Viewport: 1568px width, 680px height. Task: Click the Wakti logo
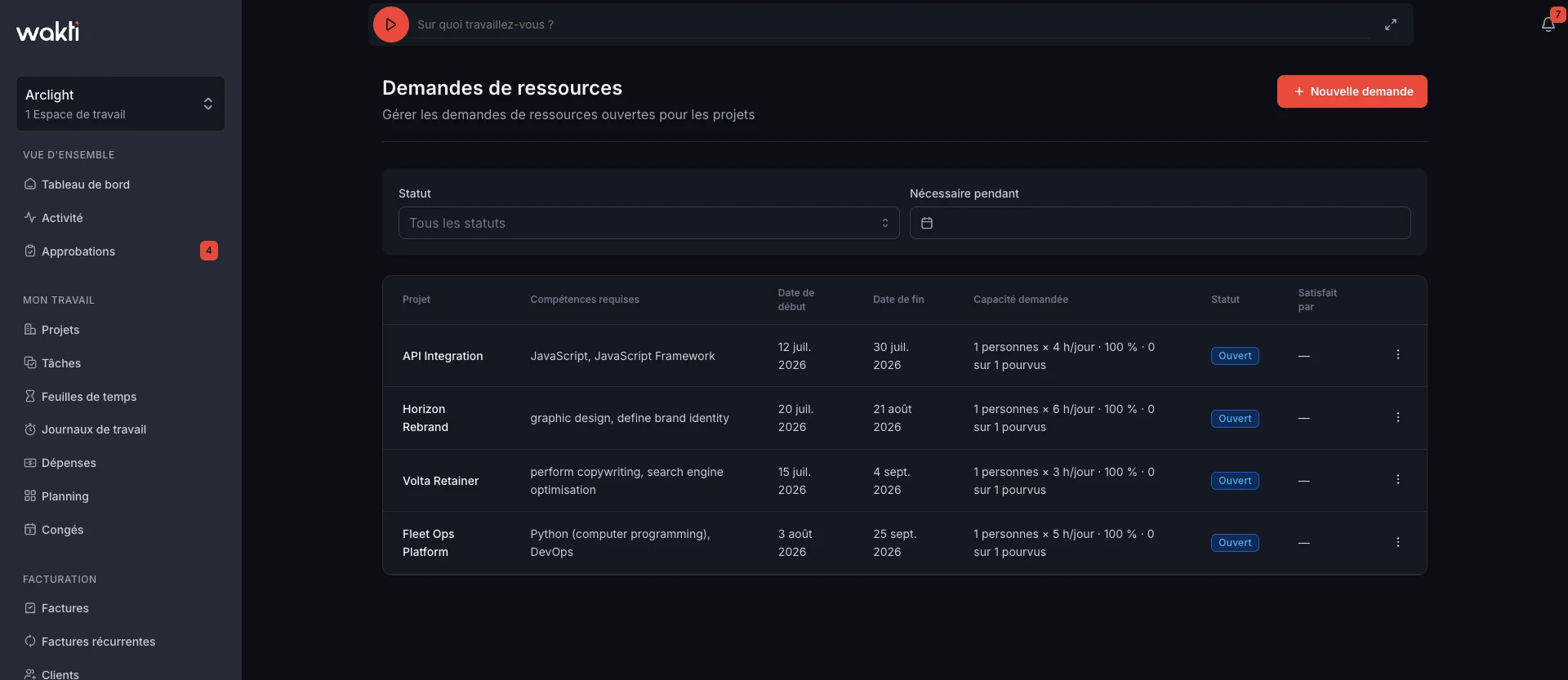pyautogui.click(x=48, y=32)
